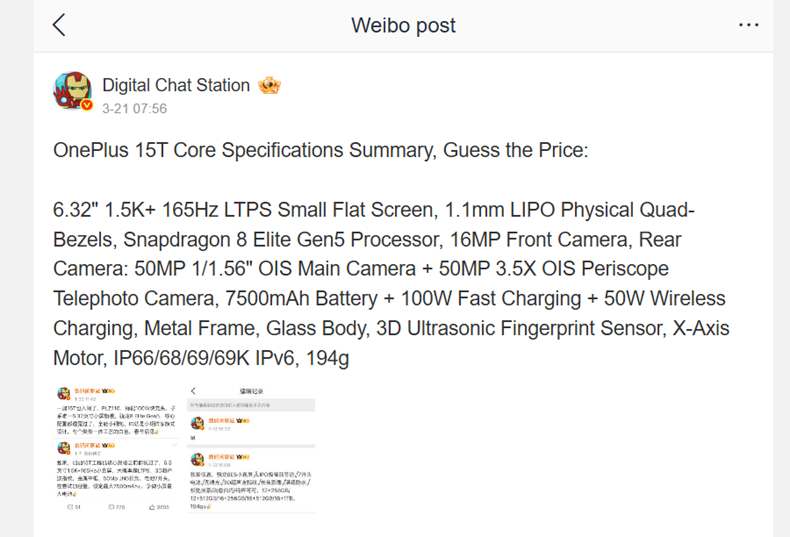Click Digital Chat Station's Iron Man avatar
This screenshot has height=537, width=790.
73,91
